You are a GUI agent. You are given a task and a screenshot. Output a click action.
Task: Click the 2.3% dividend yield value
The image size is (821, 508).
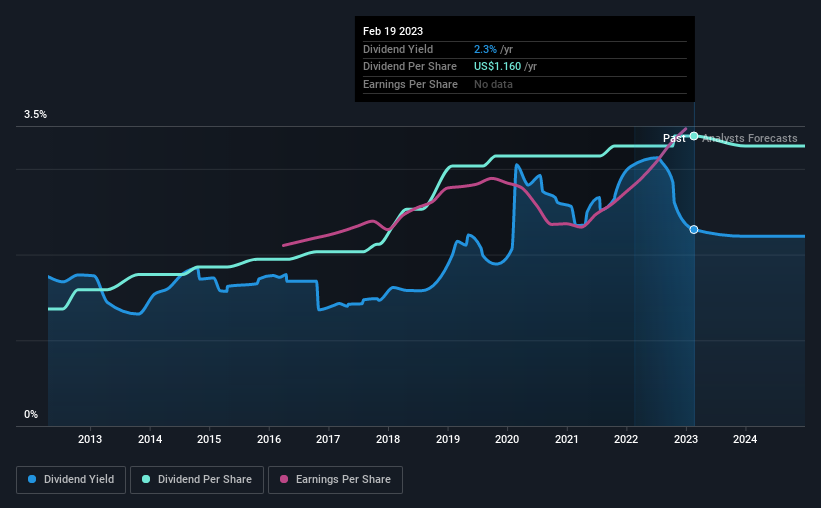pyautogui.click(x=485, y=49)
